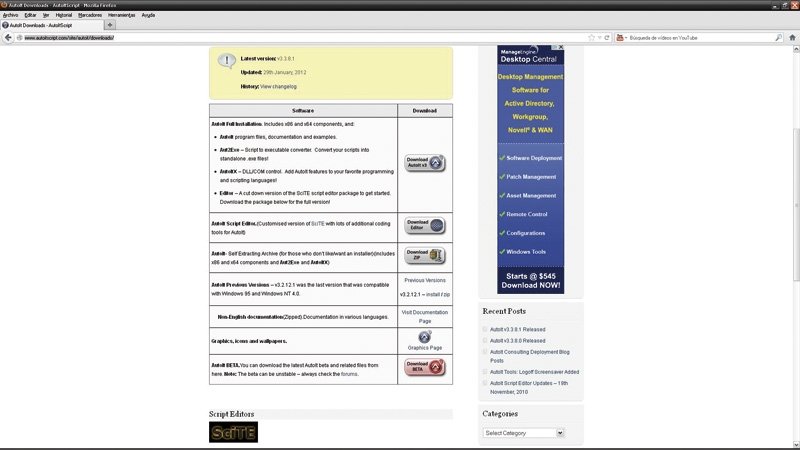
Task: Click the Download AutoIt v3 button
Action: click(x=424, y=163)
